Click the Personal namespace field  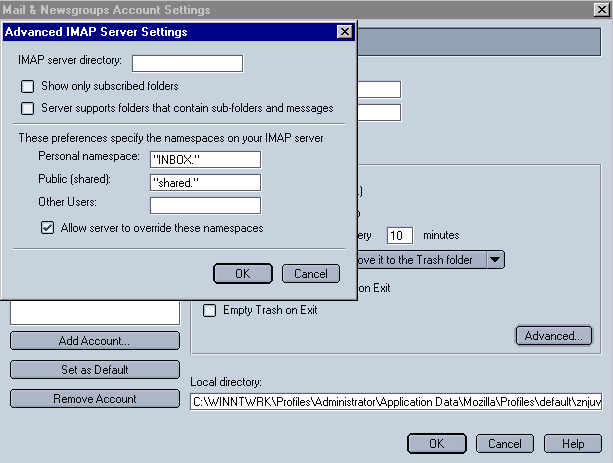(x=205, y=159)
